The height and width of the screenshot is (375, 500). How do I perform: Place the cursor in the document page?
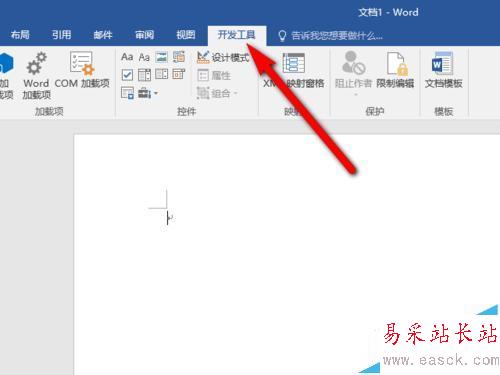pyautogui.click(x=287, y=255)
